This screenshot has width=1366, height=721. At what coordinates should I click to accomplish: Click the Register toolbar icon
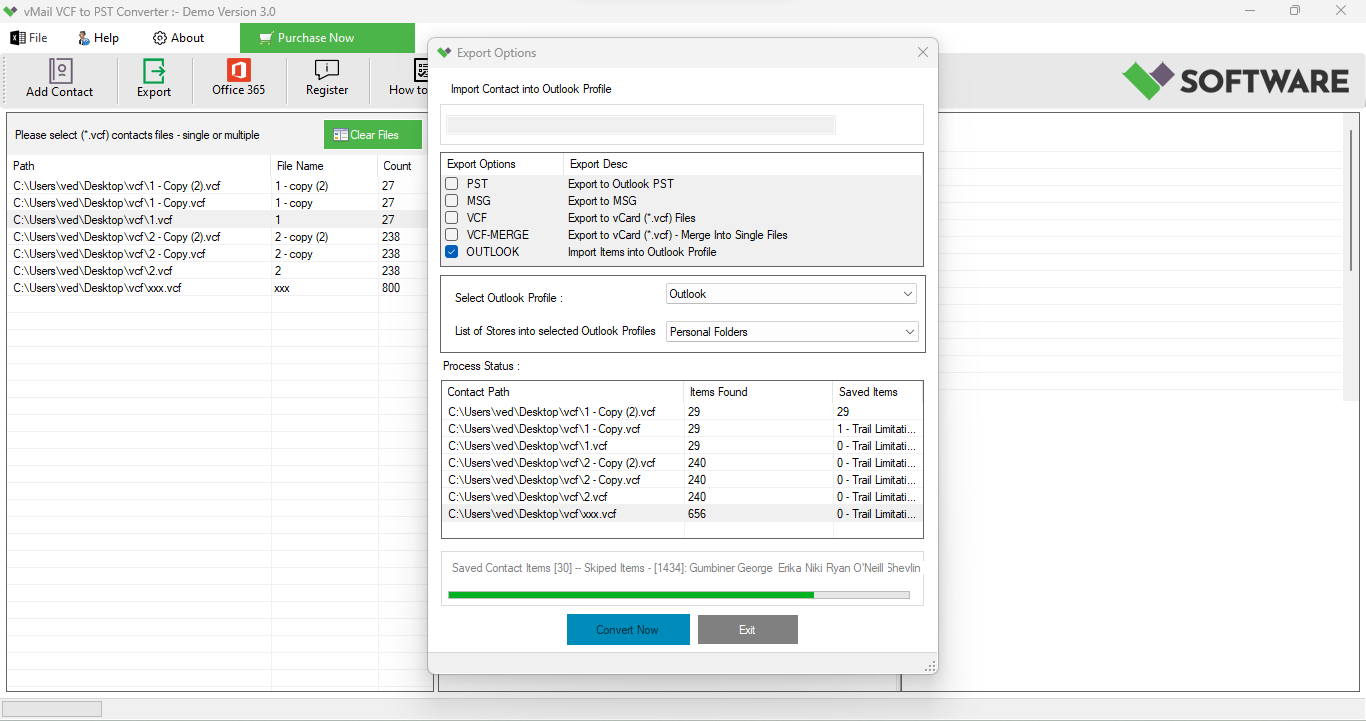[x=327, y=78]
